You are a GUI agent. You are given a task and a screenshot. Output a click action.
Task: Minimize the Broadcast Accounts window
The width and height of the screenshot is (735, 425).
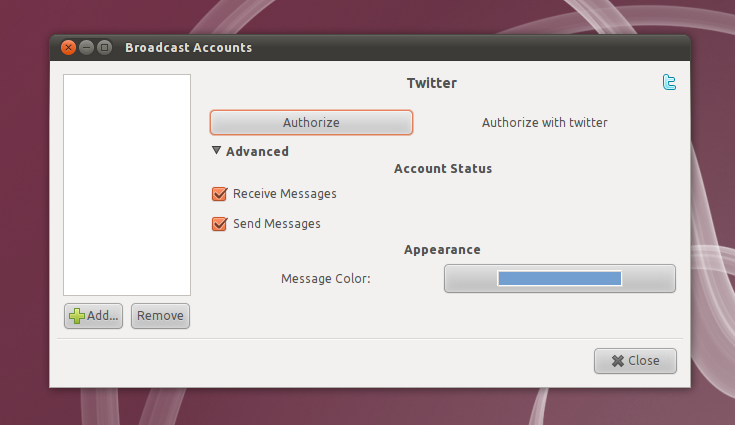86,47
